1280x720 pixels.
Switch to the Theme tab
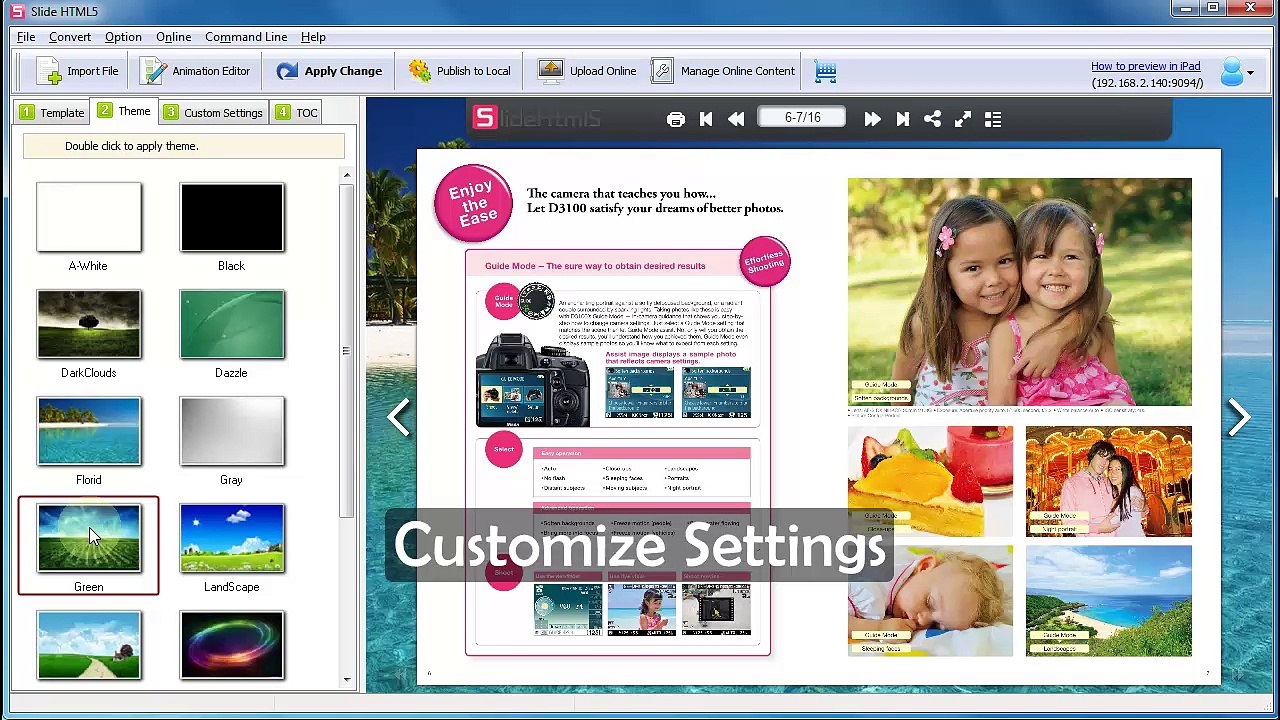pyautogui.click(x=124, y=111)
